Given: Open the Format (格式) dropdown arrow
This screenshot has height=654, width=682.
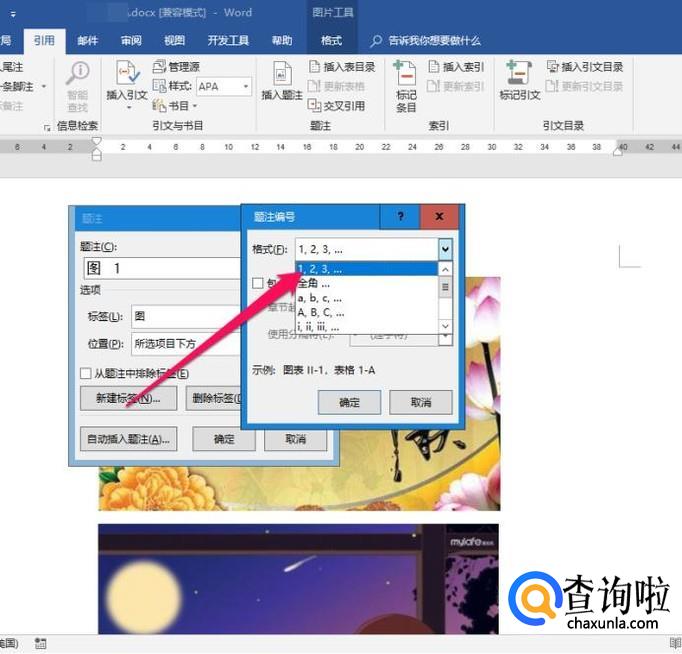Looking at the screenshot, I should tap(445, 249).
